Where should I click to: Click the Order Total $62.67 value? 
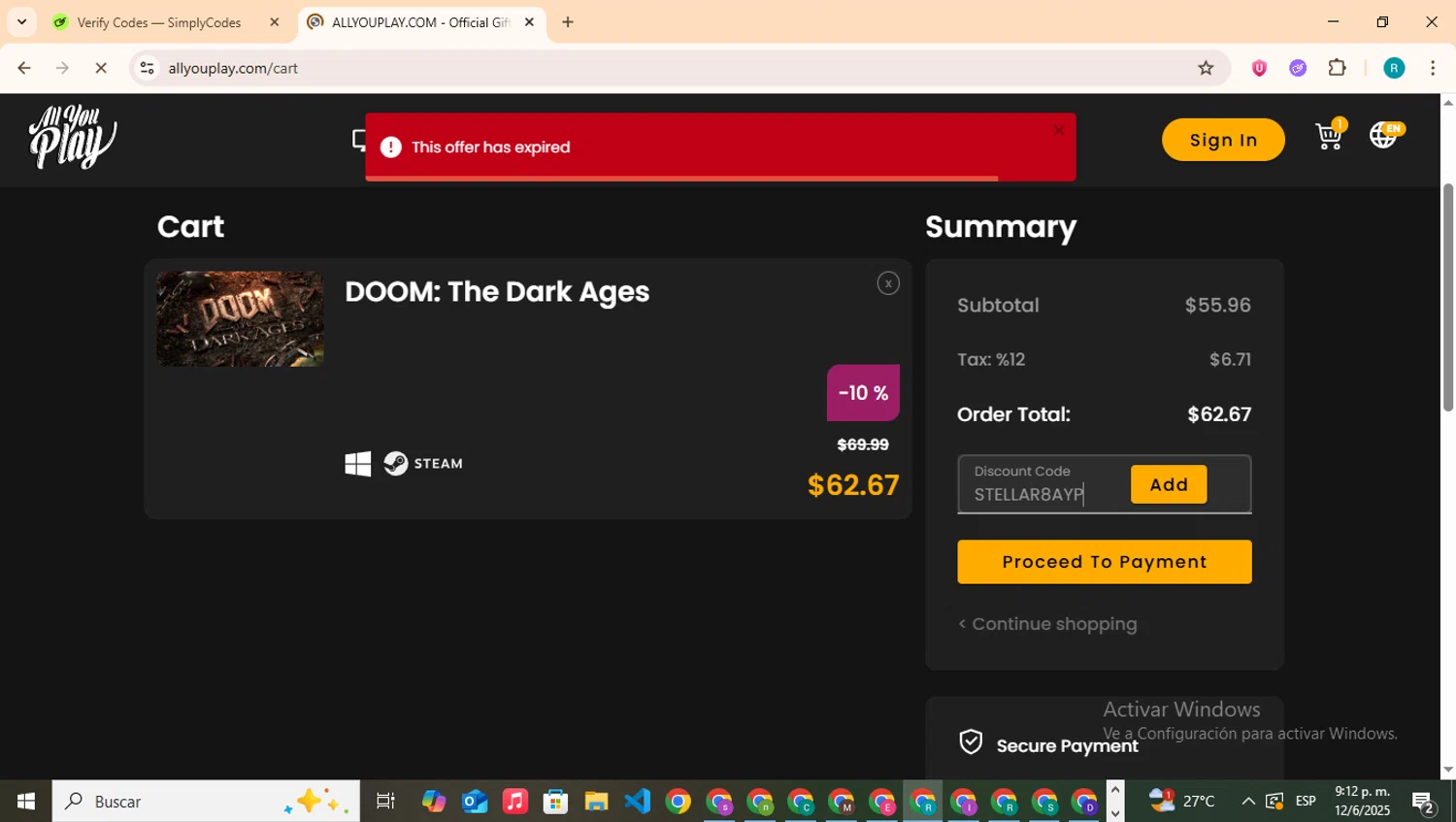(x=1219, y=414)
